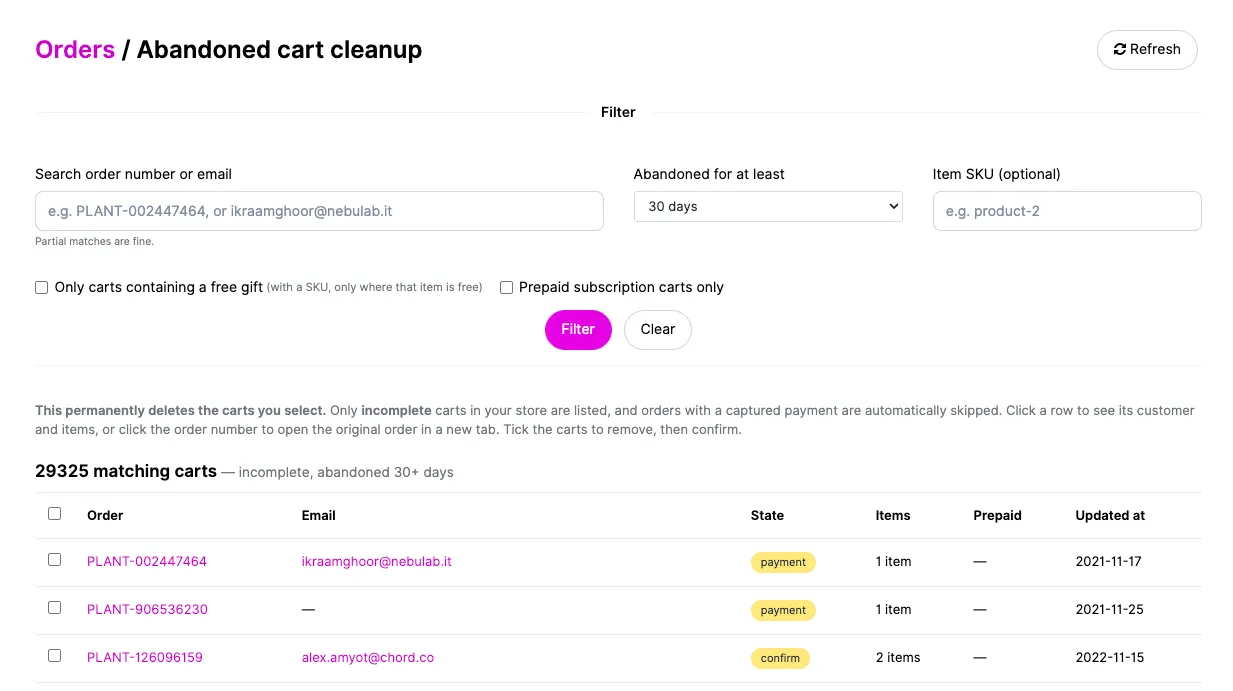Click the Refresh button with circular arrows icon
1233x691 pixels.
pos(1147,50)
